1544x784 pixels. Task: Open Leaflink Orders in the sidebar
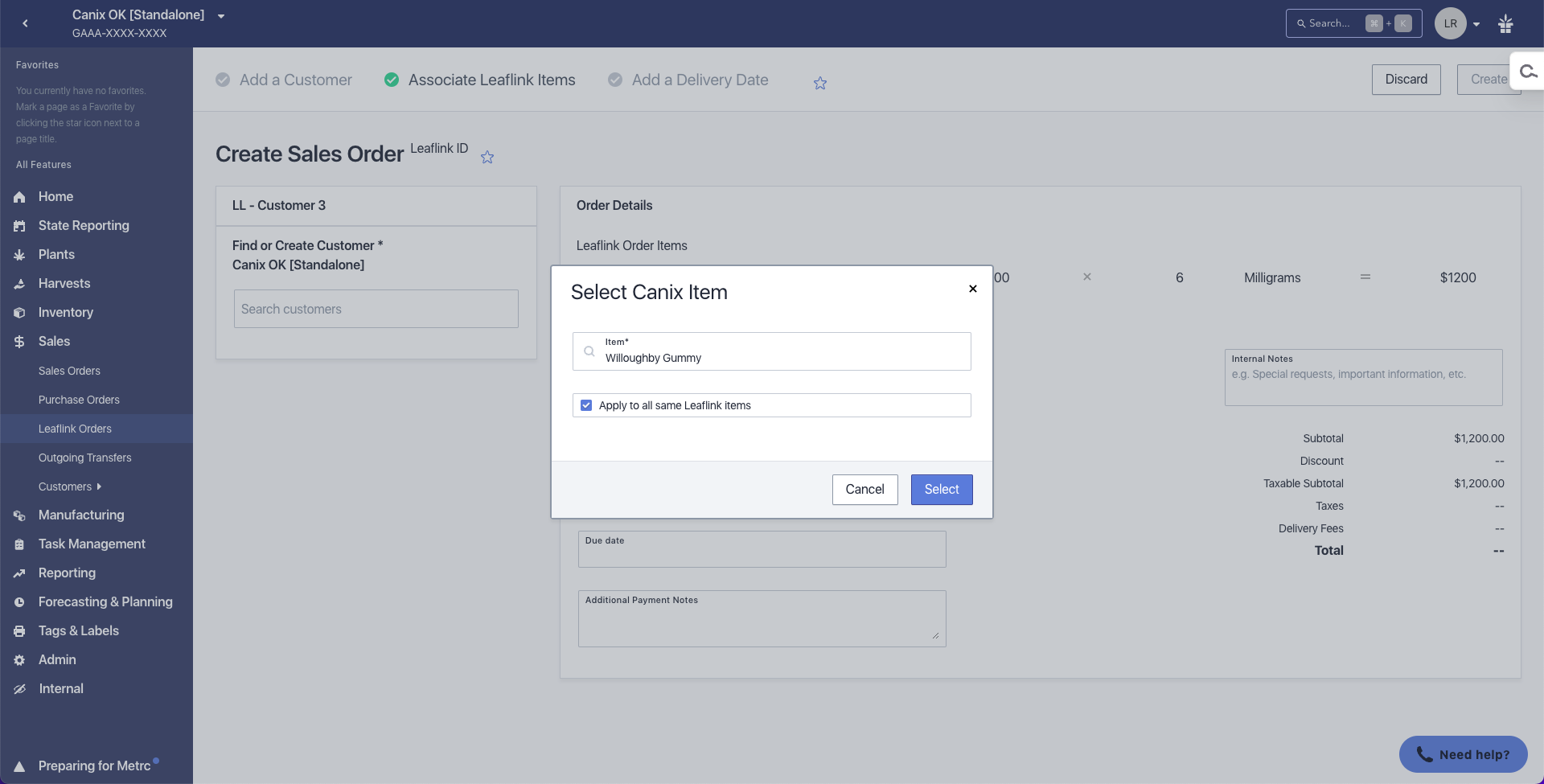(x=75, y=429)
